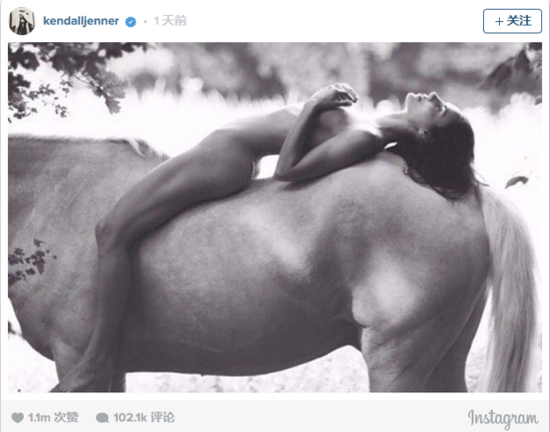Click the plus sign in 关注 button
550x432 pixels.
coord(499,22)
